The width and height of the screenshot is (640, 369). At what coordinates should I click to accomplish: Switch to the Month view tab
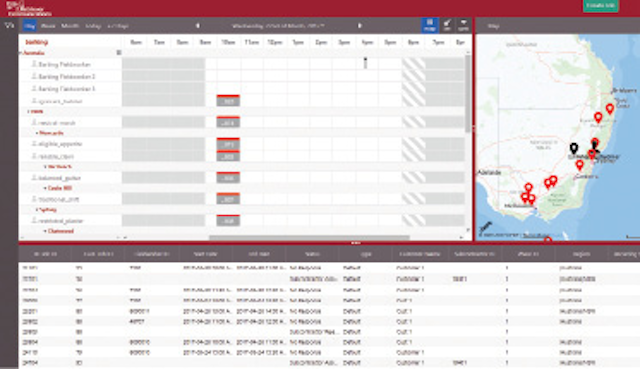coord(70,26)
